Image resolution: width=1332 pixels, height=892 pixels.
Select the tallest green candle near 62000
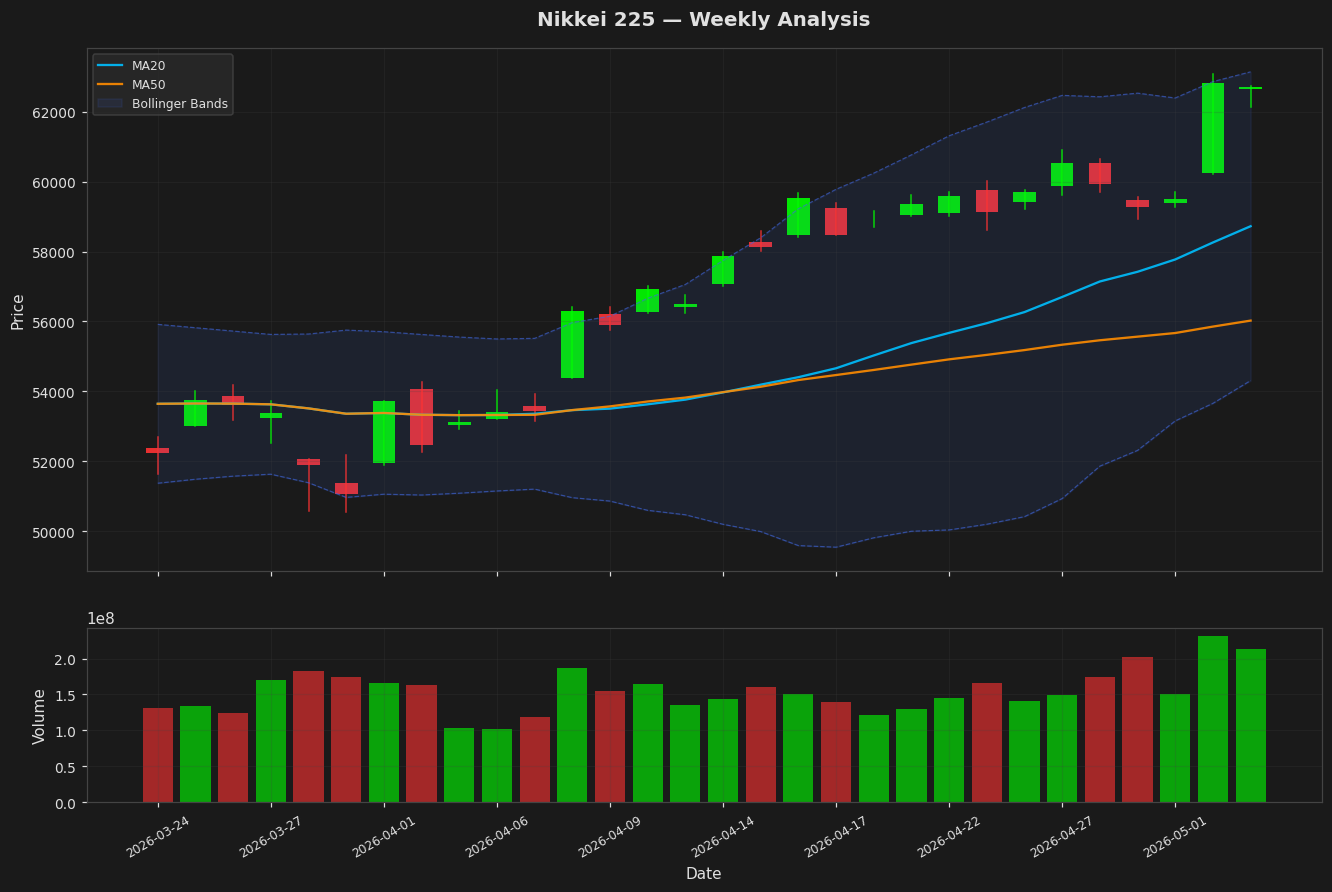pos(1213,128)
